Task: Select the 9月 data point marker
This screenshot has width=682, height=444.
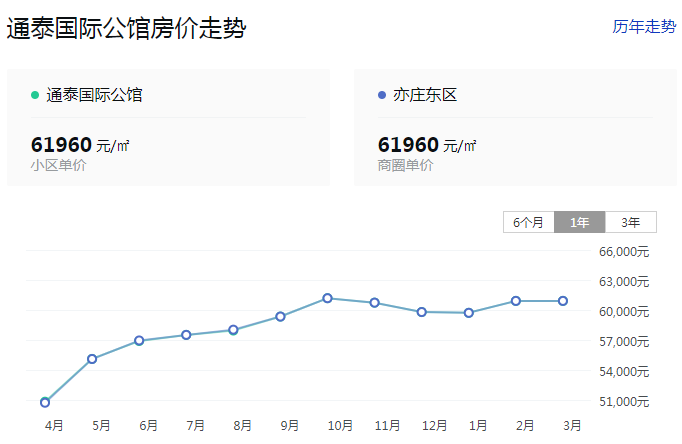Action: (x=280, y=316)
